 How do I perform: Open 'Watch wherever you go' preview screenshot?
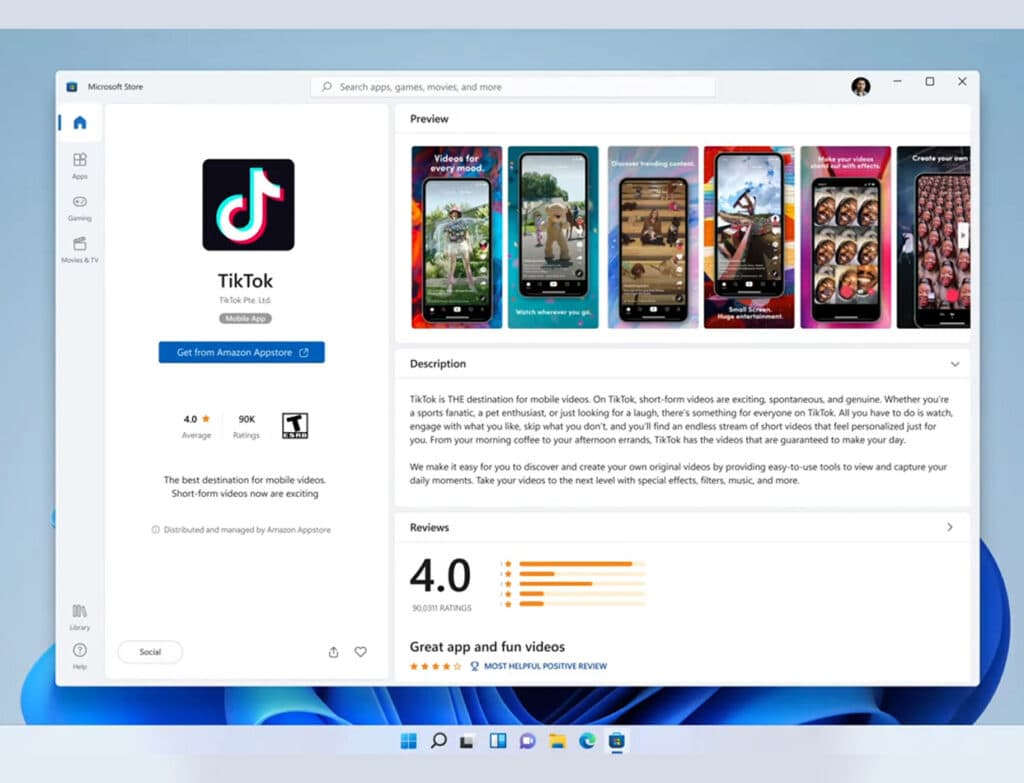(553, 237)
